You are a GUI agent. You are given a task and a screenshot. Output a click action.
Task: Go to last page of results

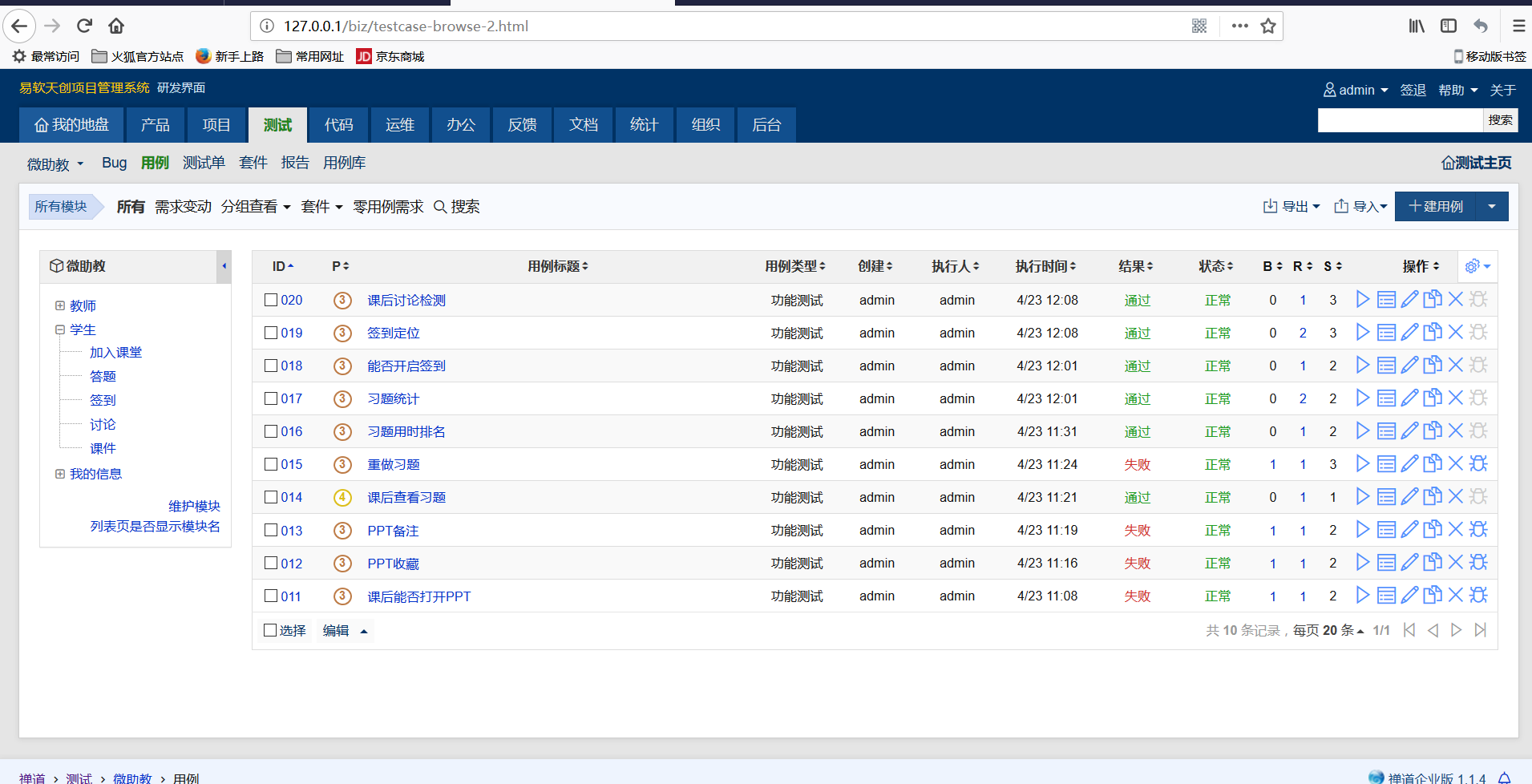(1481, 630)
